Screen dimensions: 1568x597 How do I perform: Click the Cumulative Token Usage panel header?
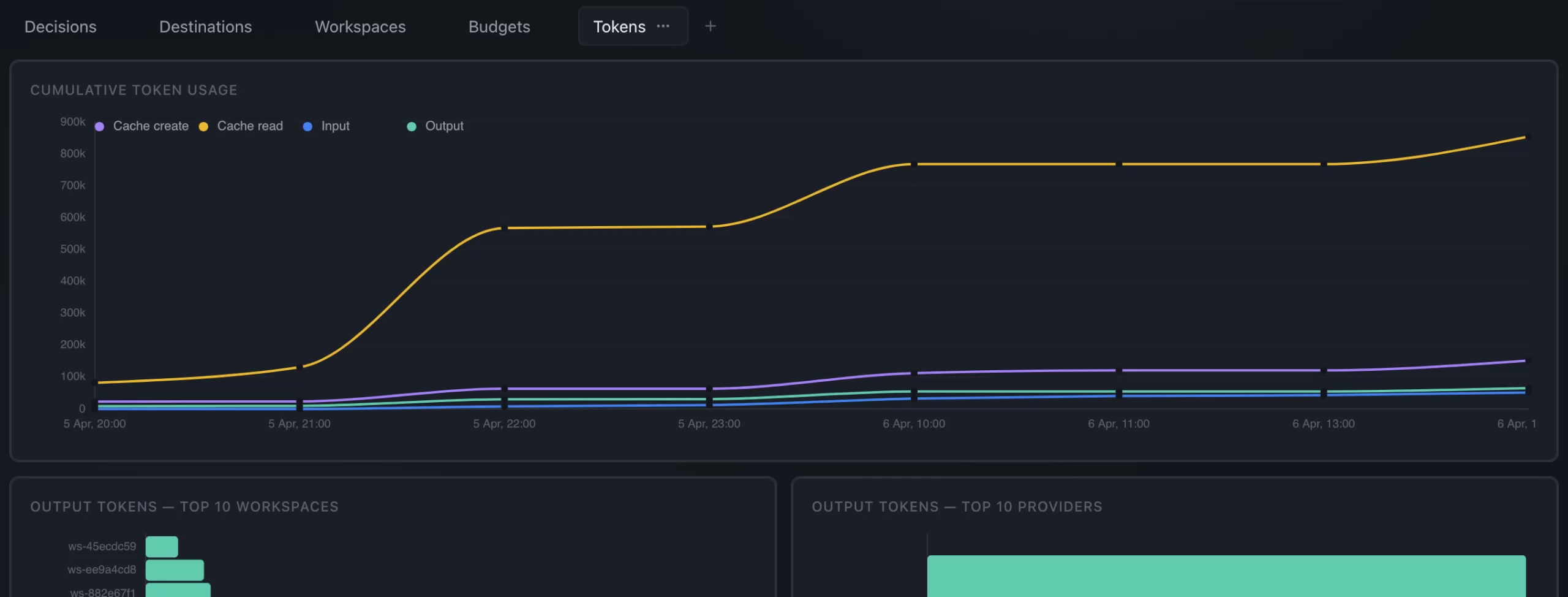[x=134, y=89]
